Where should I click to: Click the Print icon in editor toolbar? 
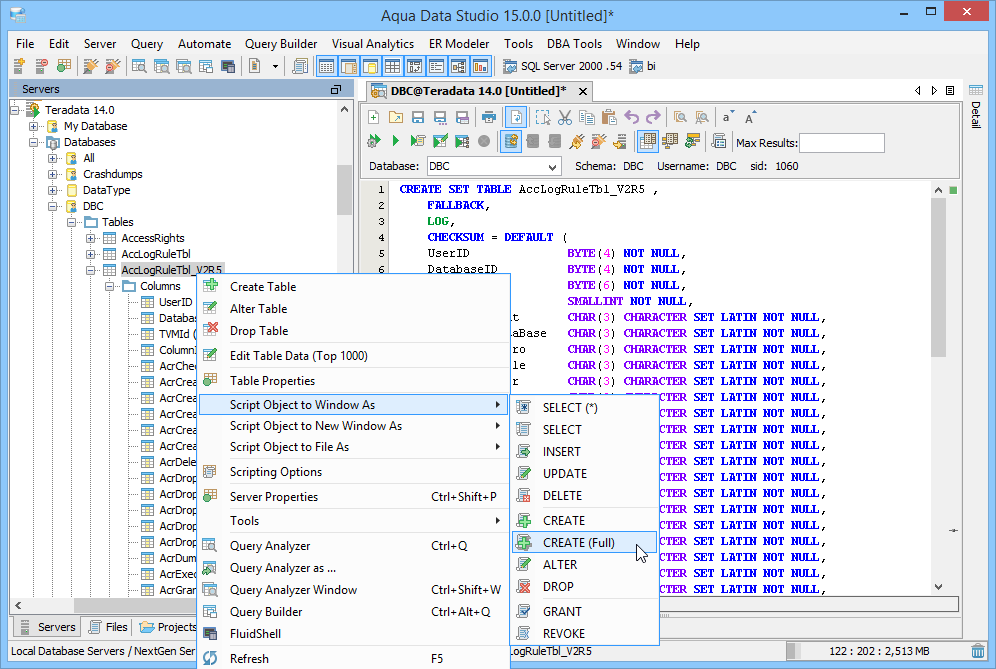coord(488,118)
